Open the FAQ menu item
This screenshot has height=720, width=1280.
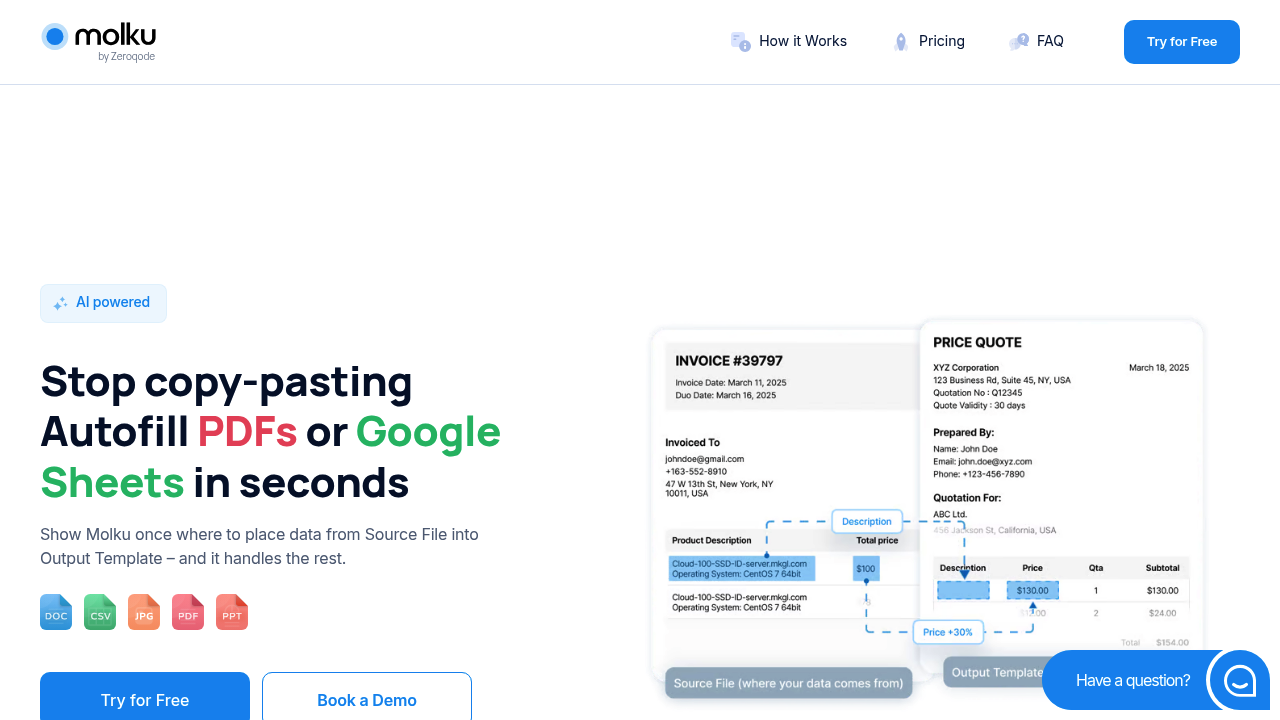click(x=1050, y=41)
